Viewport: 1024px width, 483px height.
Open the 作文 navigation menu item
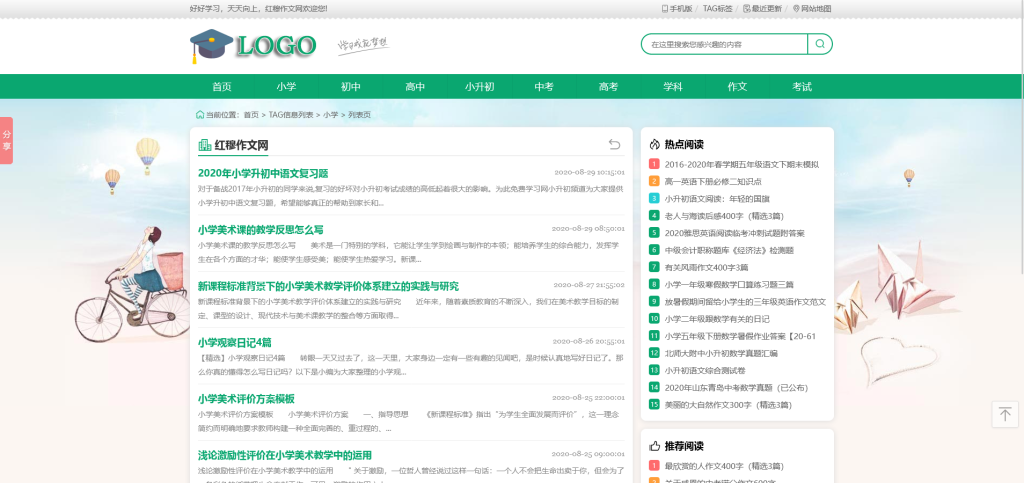click(x=737, y=87)
